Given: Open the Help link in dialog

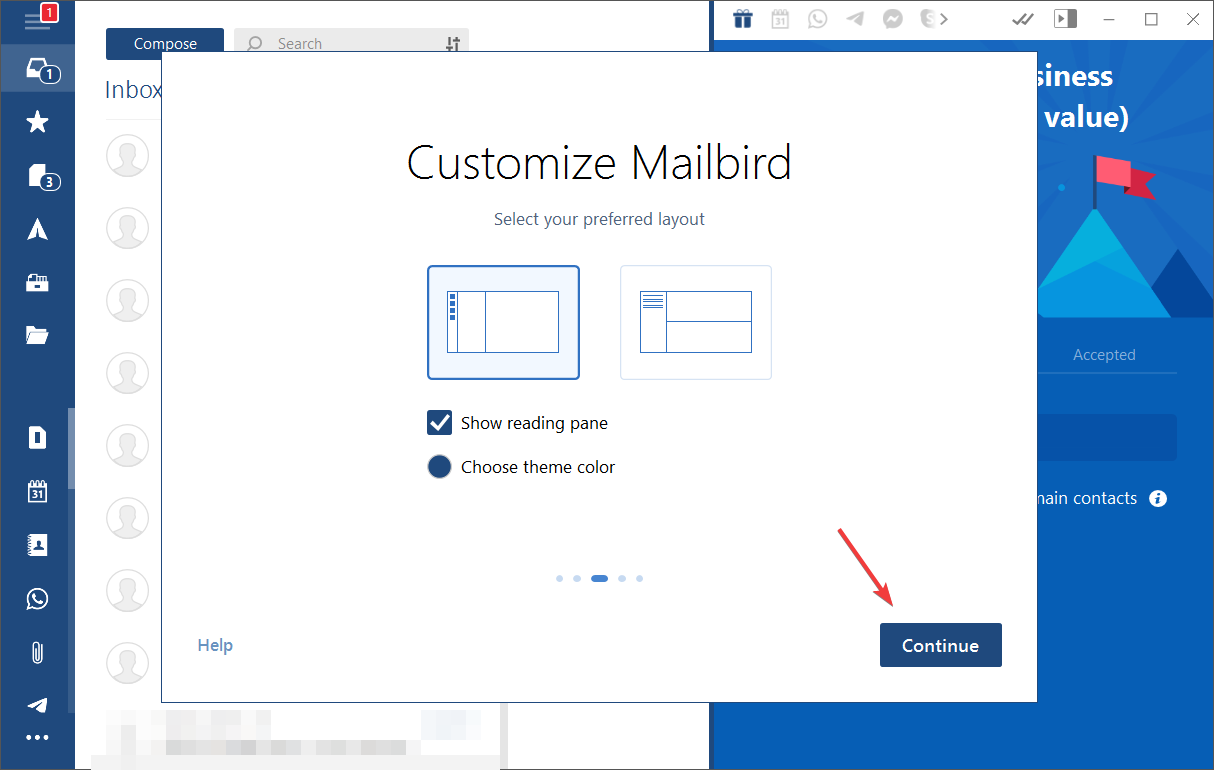Looking at the screenshot, I should point(215,645).
